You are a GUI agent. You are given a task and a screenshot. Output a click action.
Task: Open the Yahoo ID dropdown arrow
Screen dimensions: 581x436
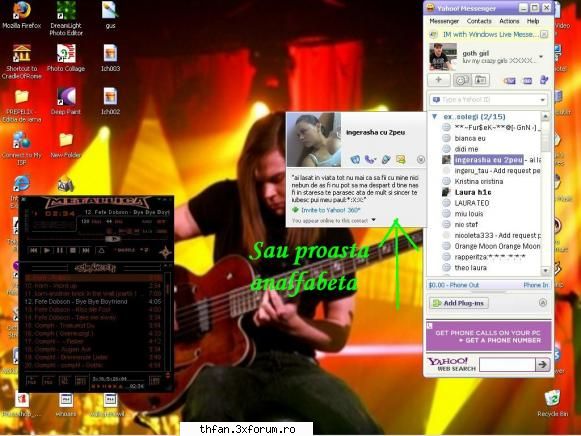click(542, 100)
